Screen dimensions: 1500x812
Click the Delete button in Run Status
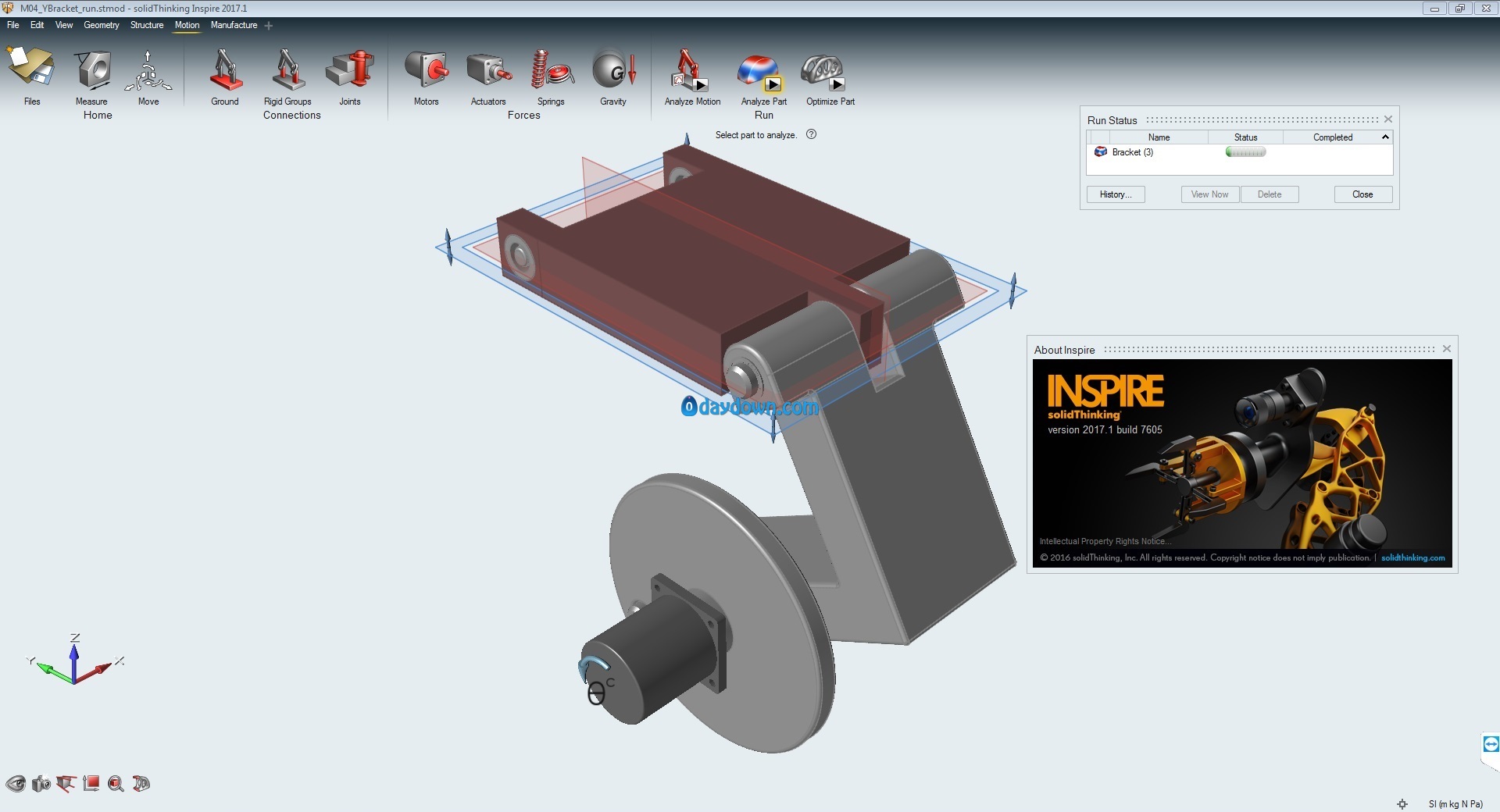point(1270,194)
